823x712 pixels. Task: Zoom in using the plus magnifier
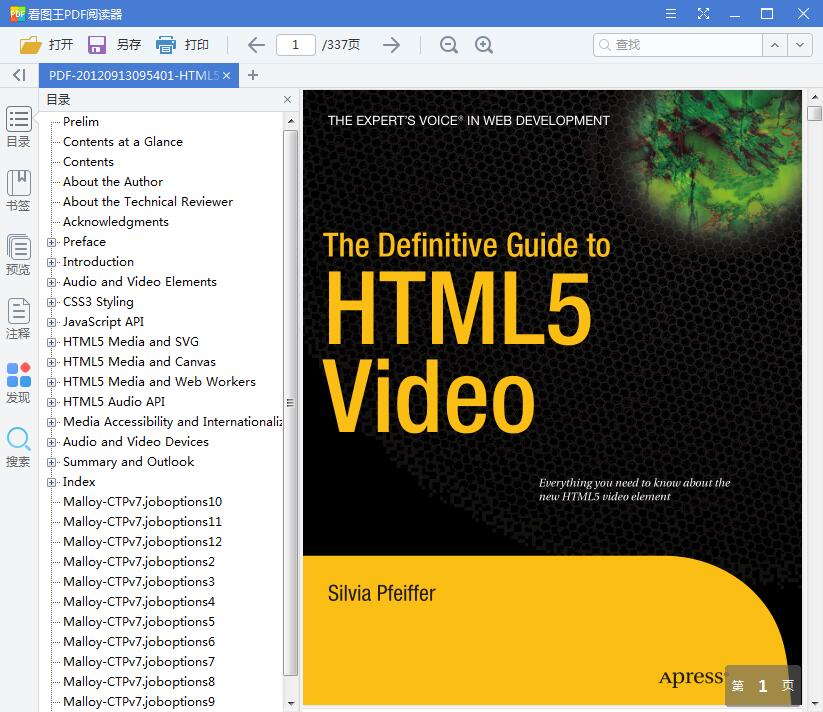pos(484,45)
